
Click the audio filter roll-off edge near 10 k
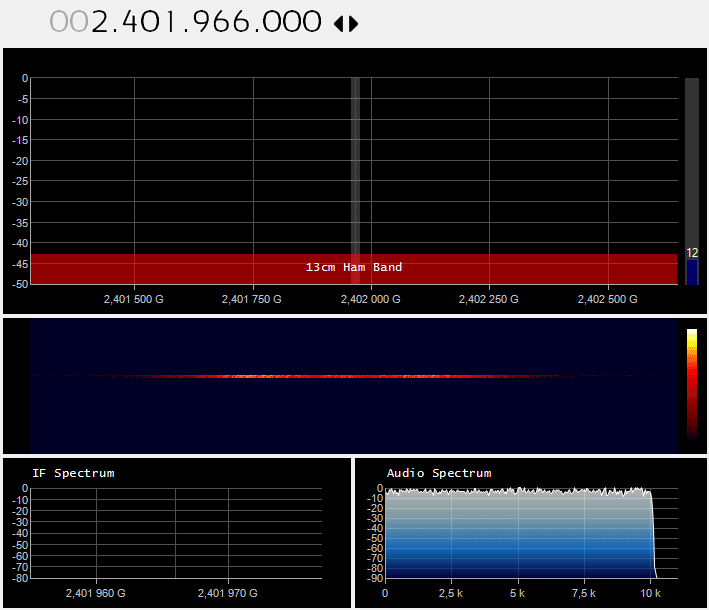(x=653, y=534)
